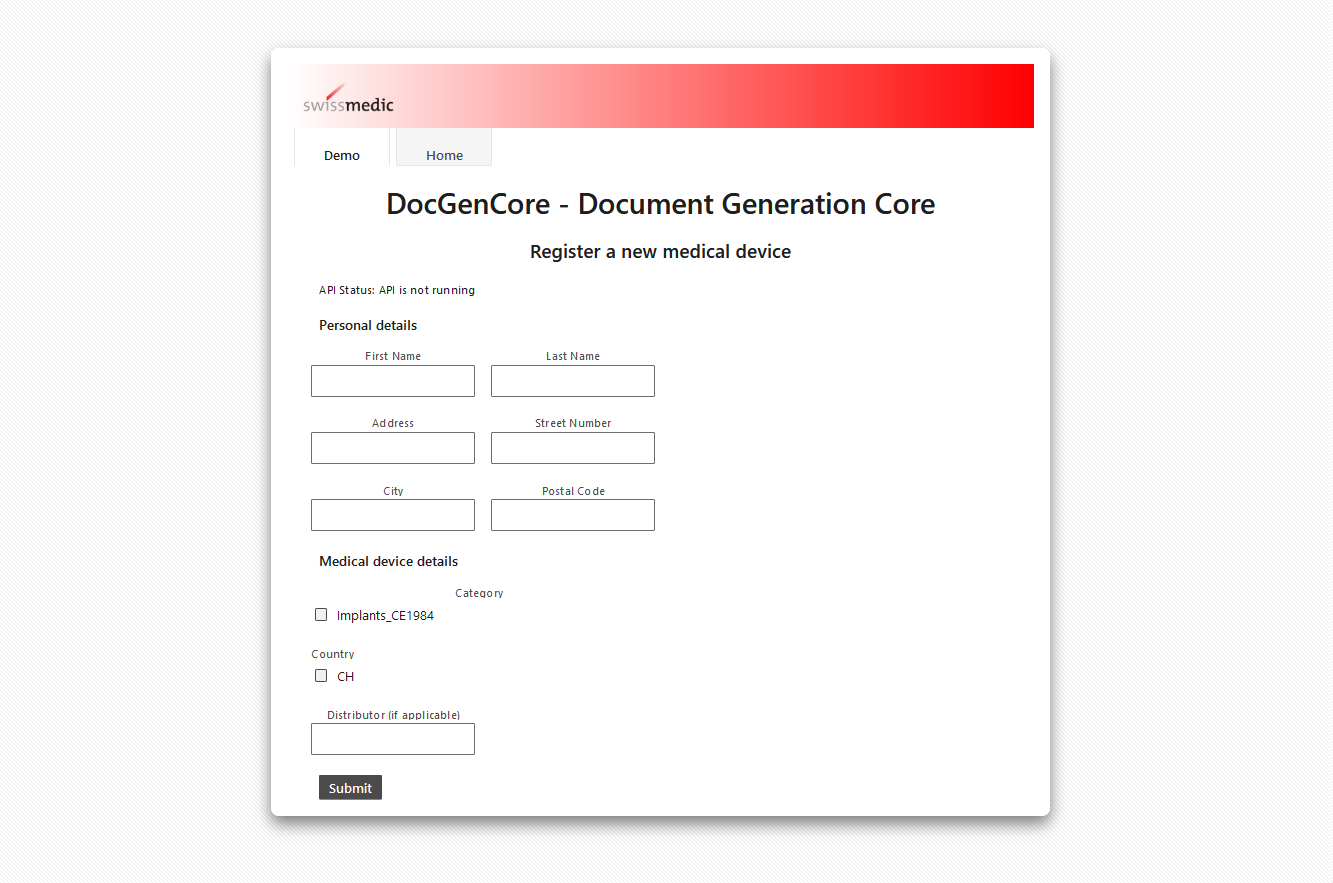The image size is (1333, 883).
Task: Click the API Status message text
Action: 397,290
